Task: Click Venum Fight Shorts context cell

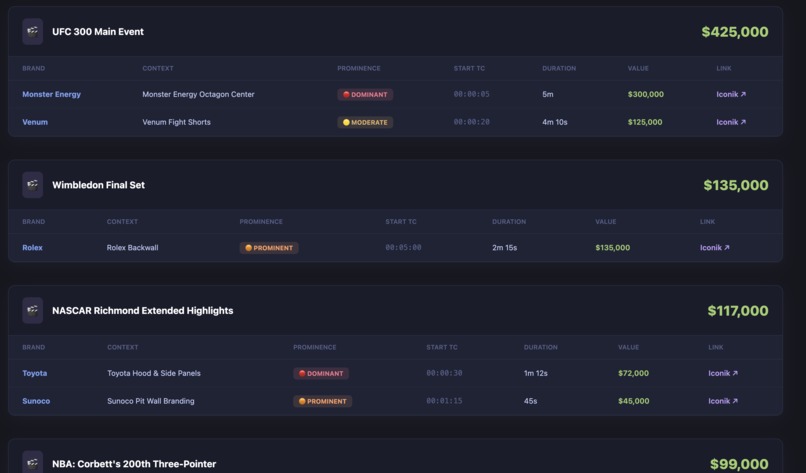Action: pos(176,122)
